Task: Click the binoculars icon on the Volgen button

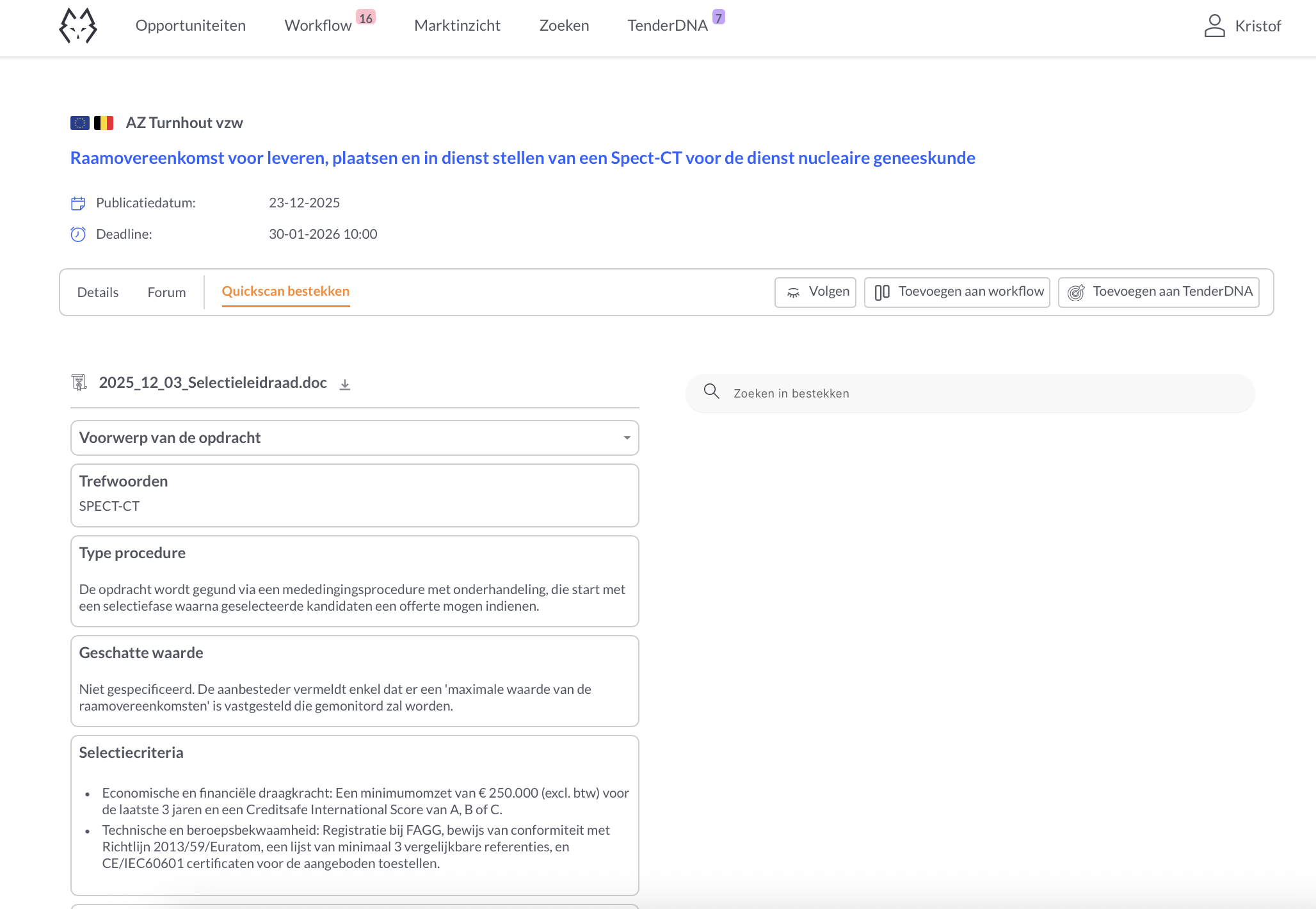Action: 794,292
